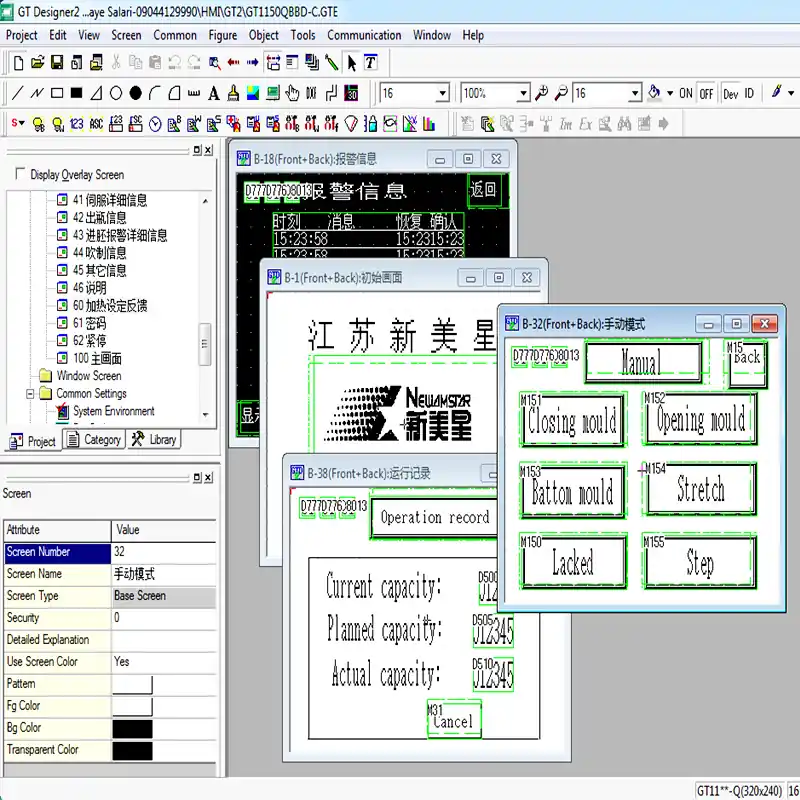The height and width of the screenshot is (800, 800).
Task: Open the fill color bucket dropdown arrow
Action: coord(669,93)
